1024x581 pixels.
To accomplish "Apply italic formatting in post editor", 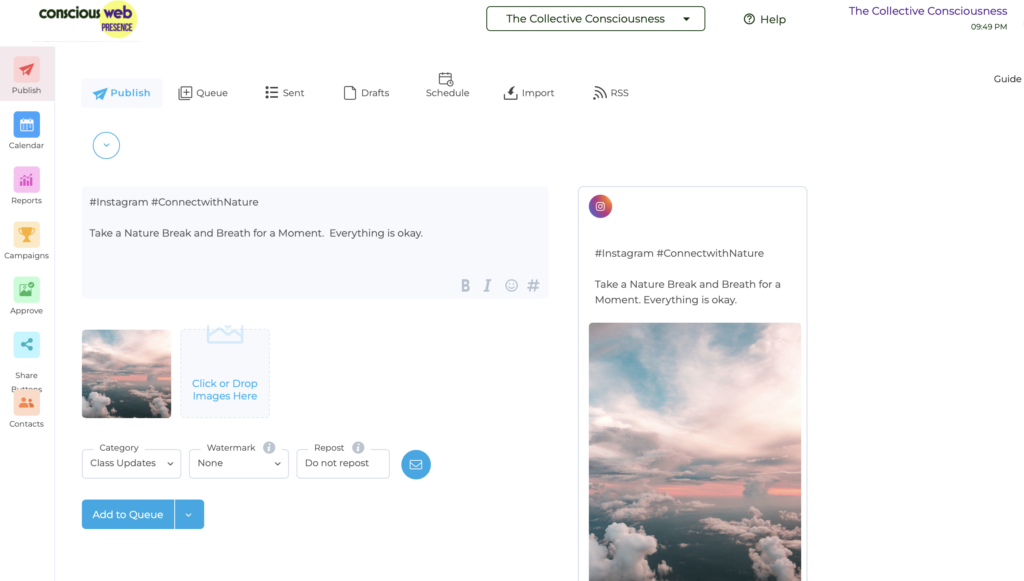I will point(487,285).
